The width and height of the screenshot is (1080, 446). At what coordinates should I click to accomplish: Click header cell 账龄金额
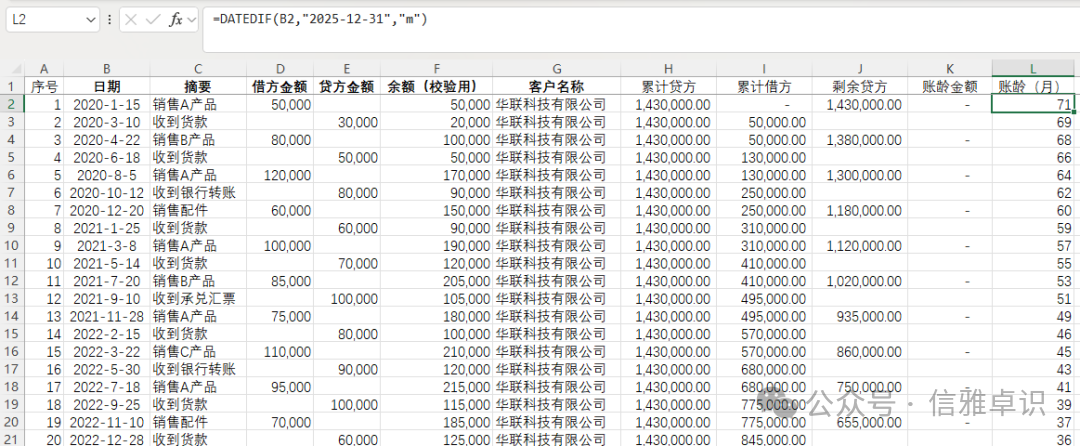950,87
